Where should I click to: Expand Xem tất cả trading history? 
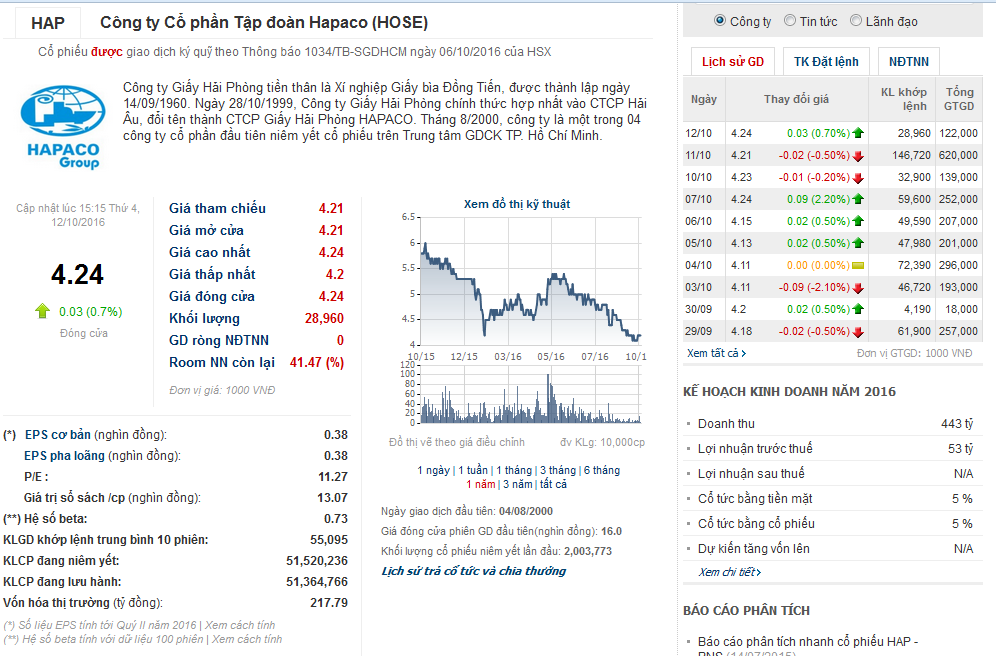716,353
